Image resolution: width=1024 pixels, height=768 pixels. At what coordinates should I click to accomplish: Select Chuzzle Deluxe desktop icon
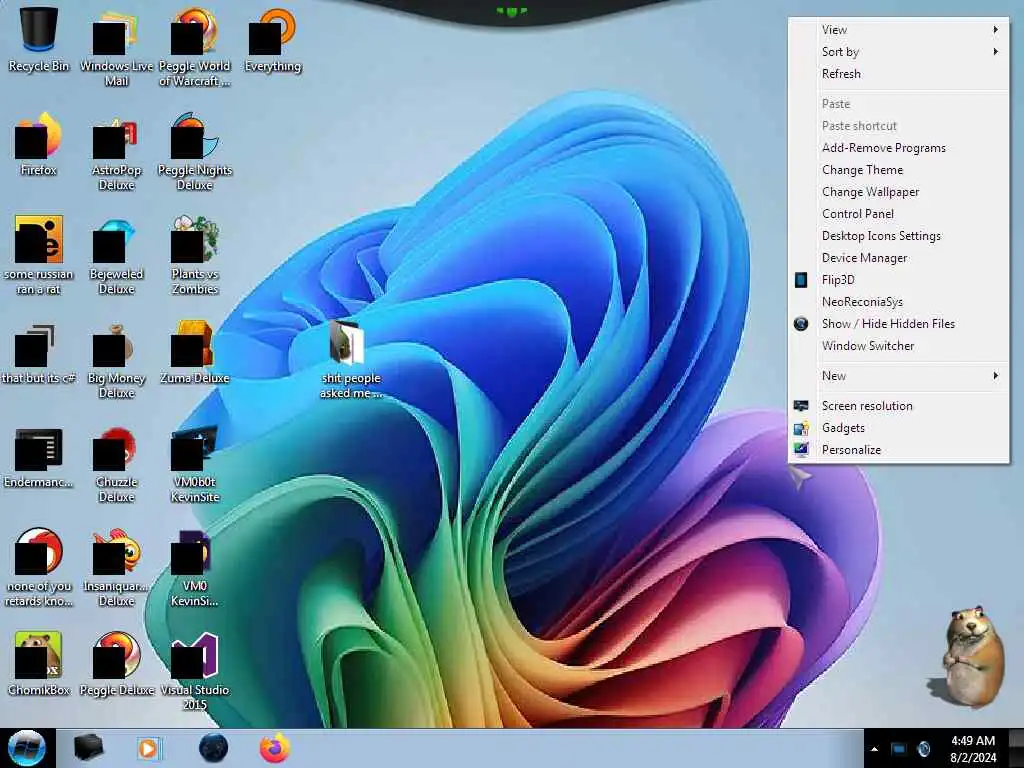(116, 464)
